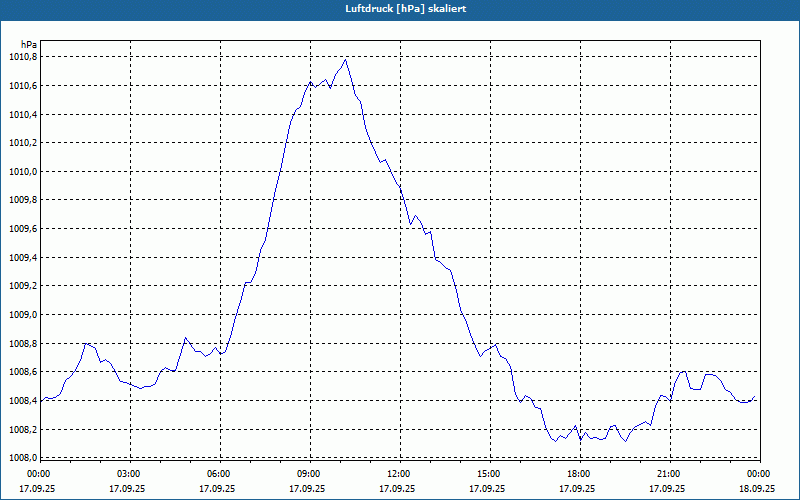Select the 1009,0 y-axis label

point(23,315)
